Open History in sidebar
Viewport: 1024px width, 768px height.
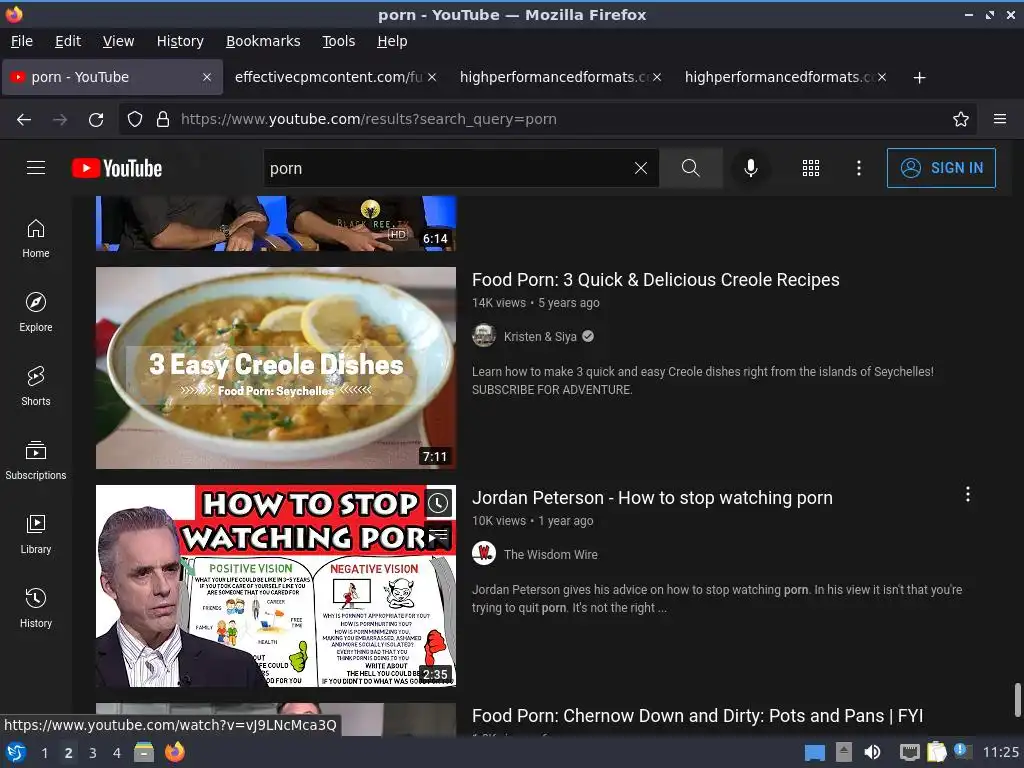(36, 608)
